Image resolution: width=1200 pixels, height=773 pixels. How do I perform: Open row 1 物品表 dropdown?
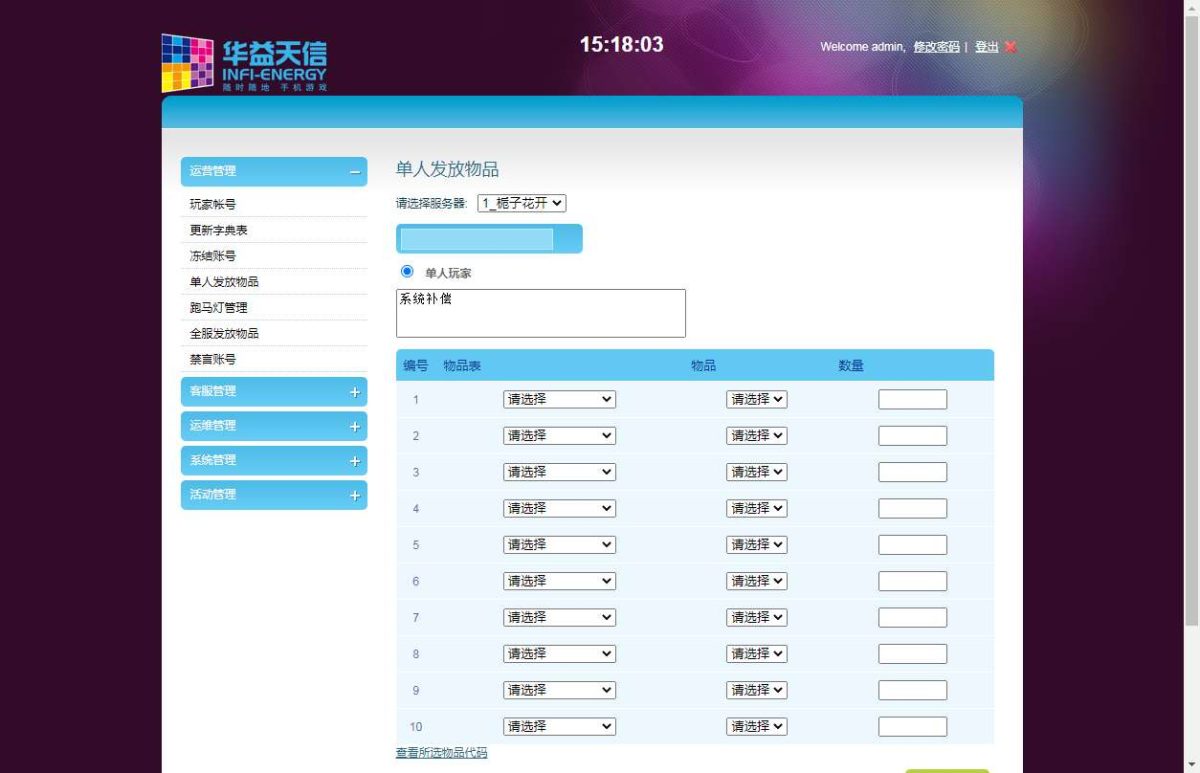click(559, 399)
